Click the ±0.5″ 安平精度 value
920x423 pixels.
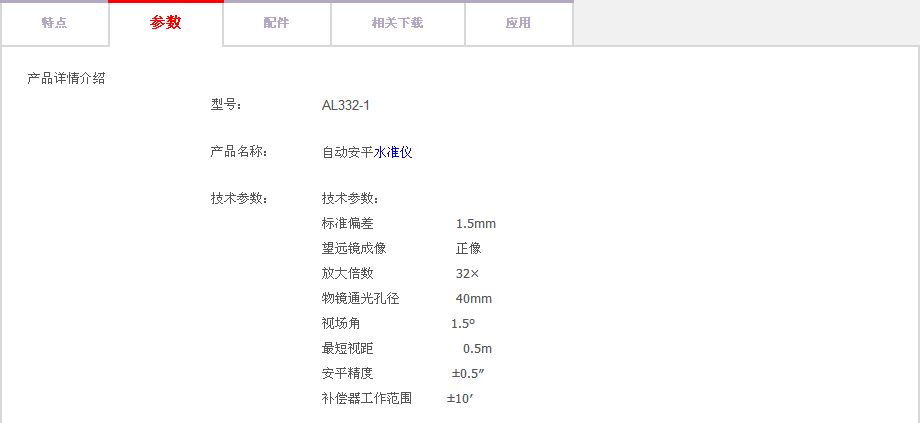tap(468, 373)
